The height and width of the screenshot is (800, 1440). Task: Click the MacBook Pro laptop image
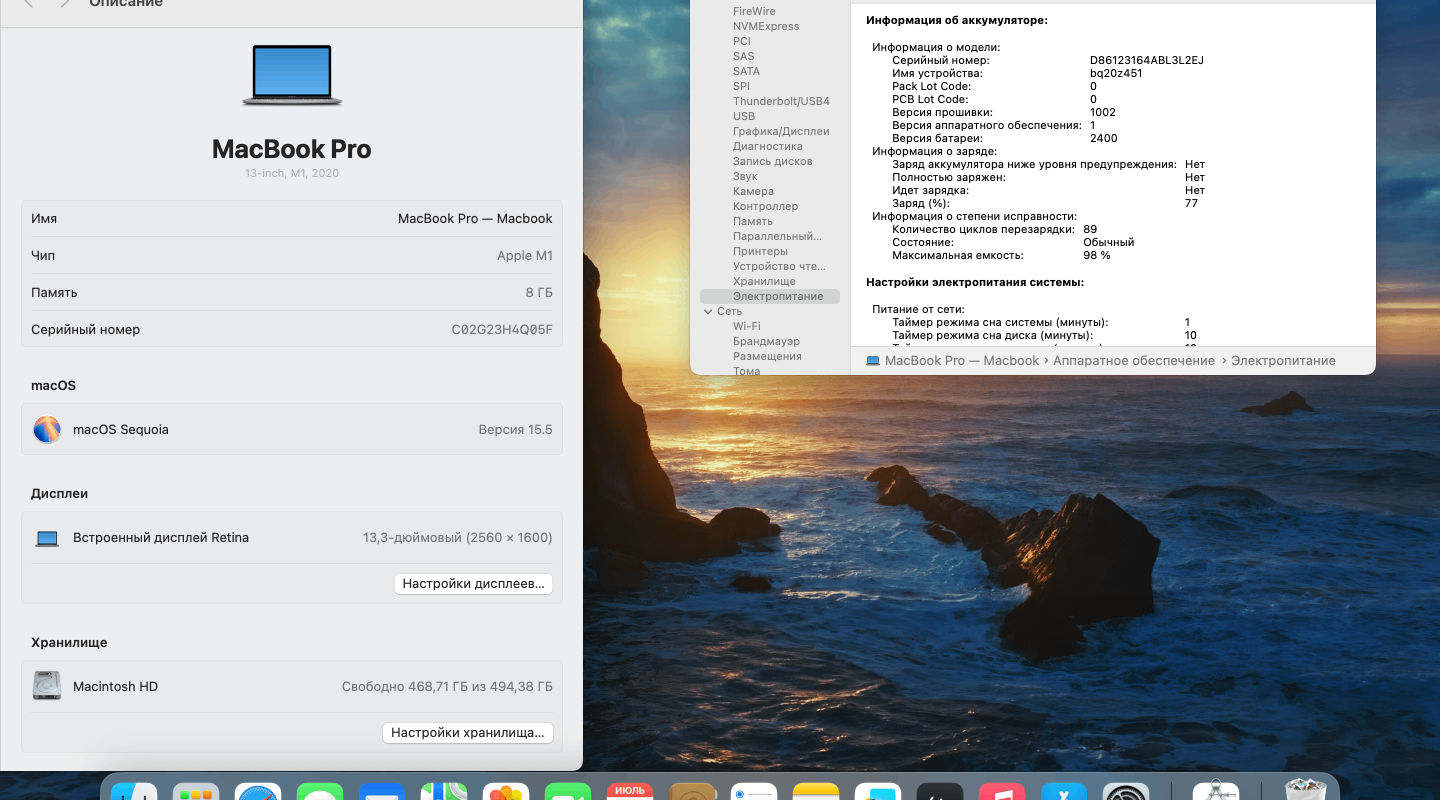pyautogui.click(x=292, y=76)
